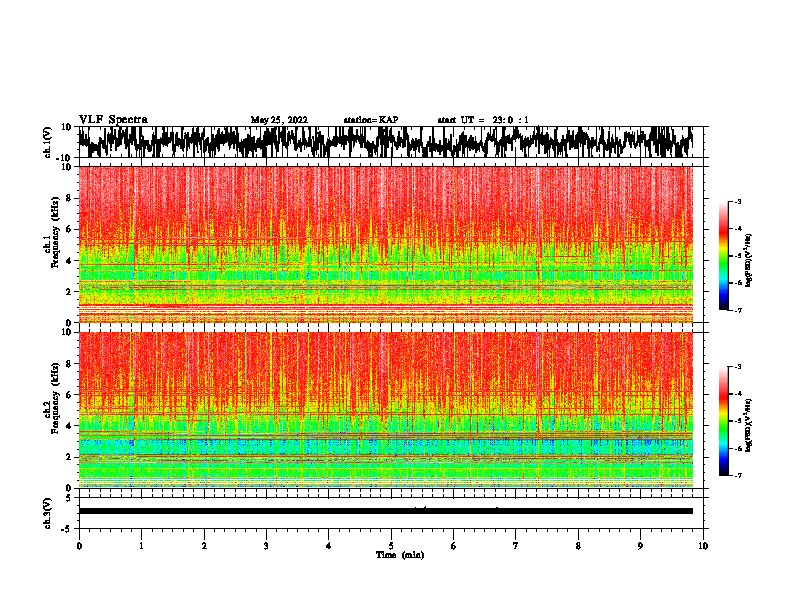Click the "VLF Spectra" plot title
The width and height of the screenshot is (792, 612).
coord(113,120)
